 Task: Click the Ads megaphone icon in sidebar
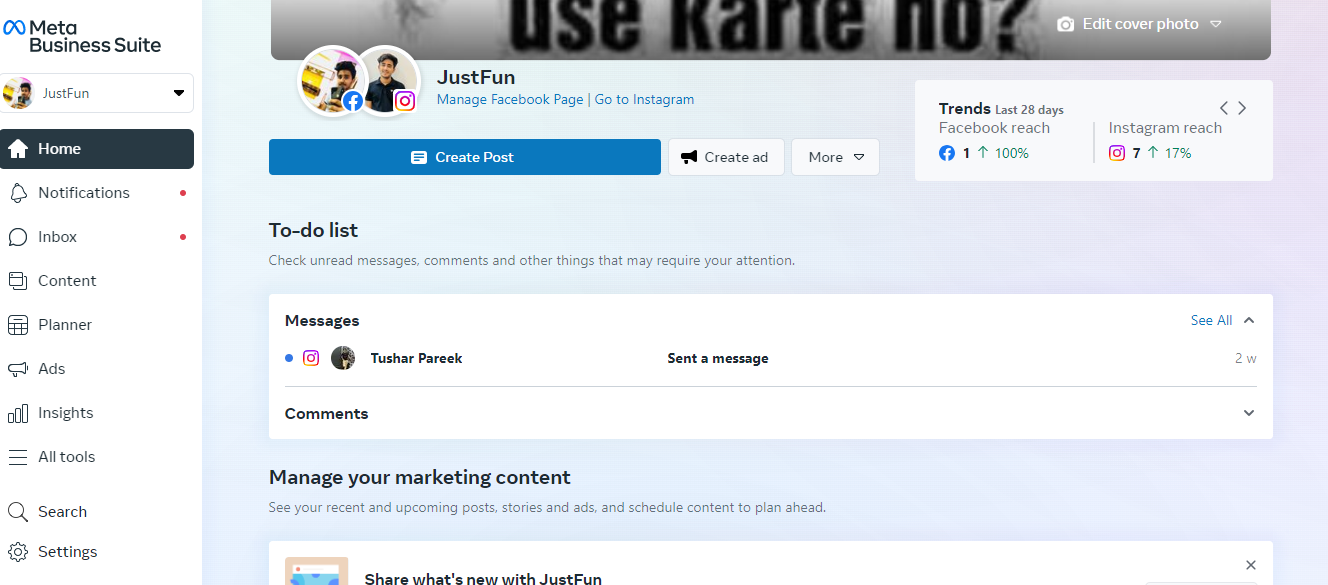point(18,369)
